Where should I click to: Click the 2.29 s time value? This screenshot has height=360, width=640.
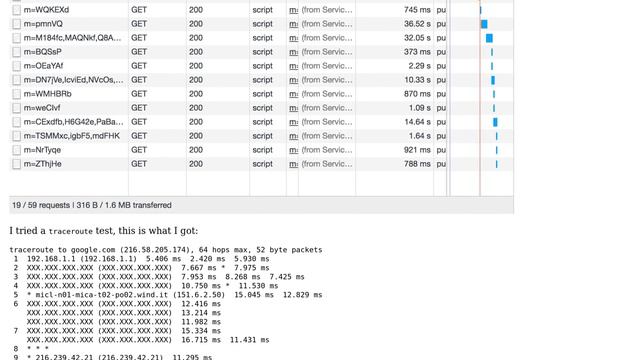click(420, 66)
